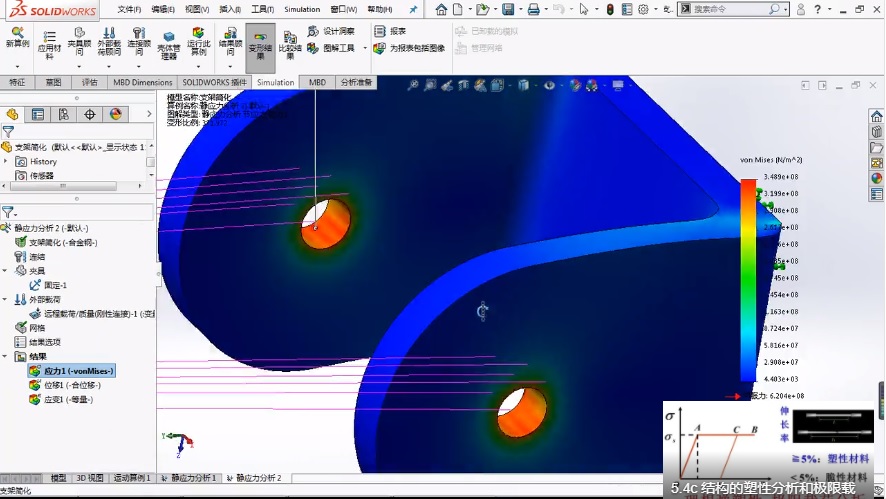
Task: Open Options with the gear icon
Action: tap(643, 9)
